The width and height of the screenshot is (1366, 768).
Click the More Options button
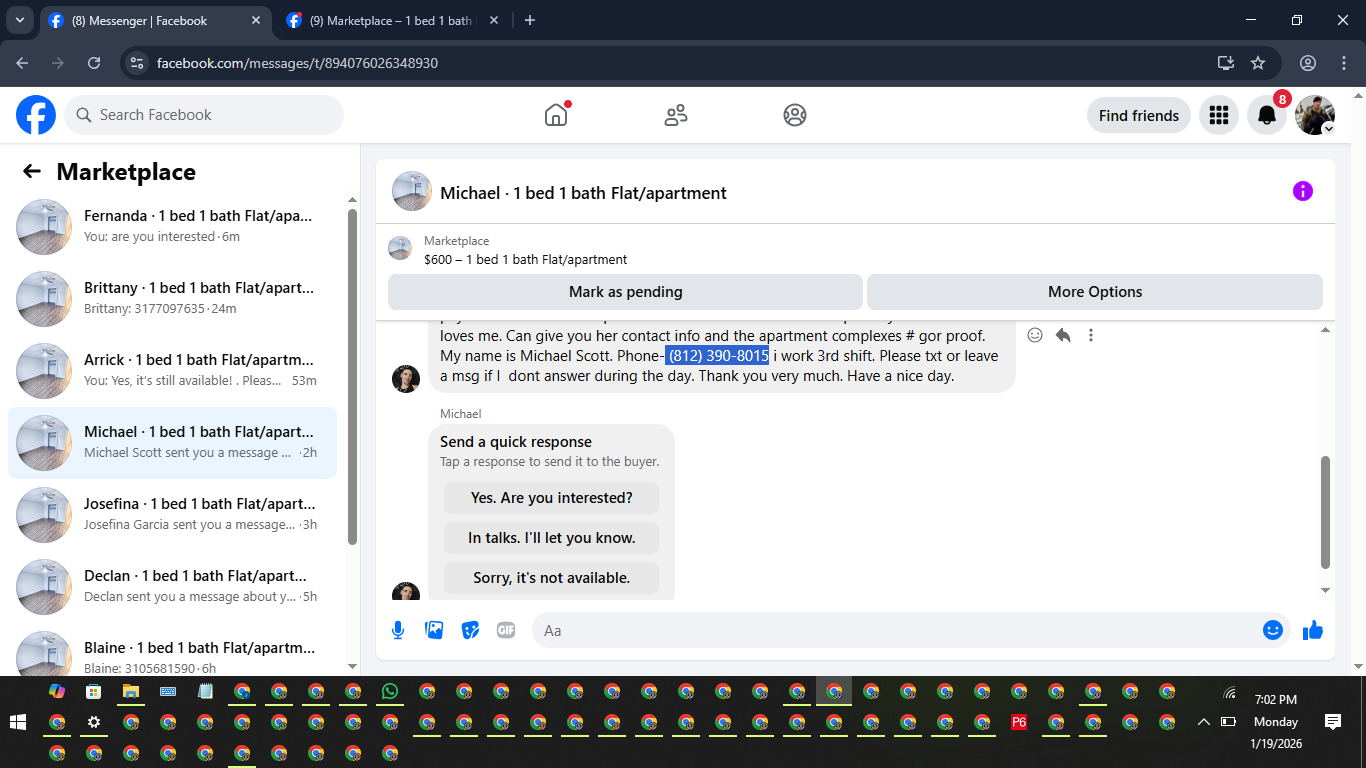click(1095, 292)
